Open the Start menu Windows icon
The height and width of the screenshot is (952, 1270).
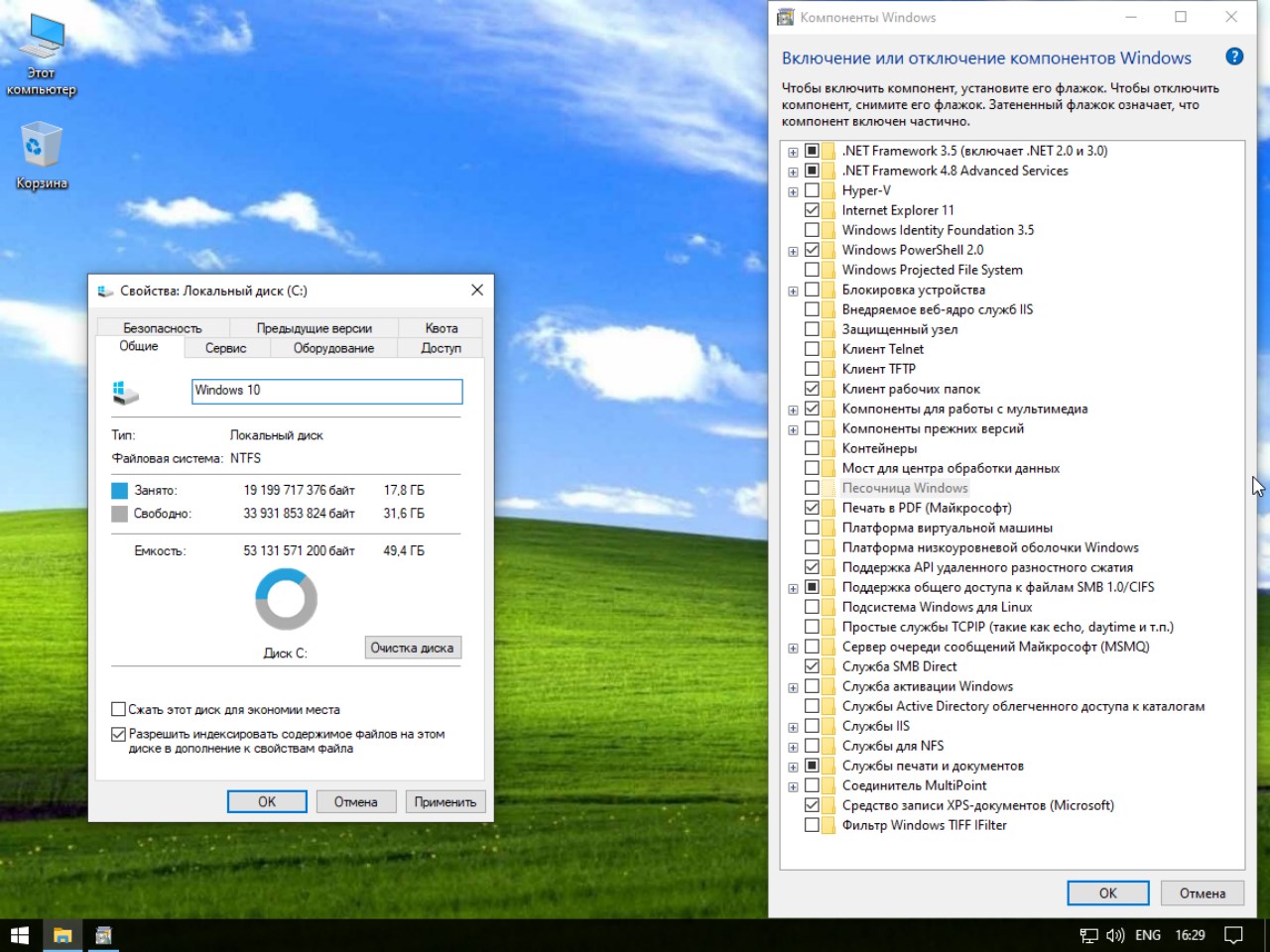20,935
